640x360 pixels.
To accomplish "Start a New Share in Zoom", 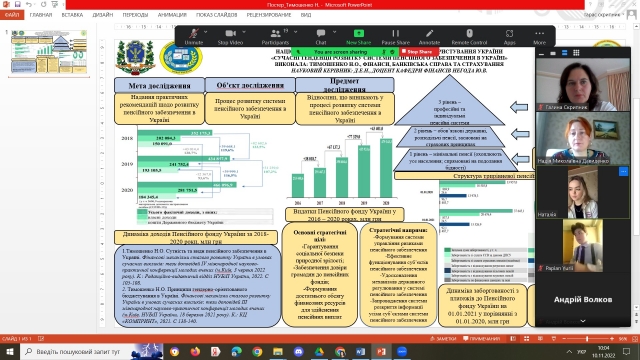I will (358, 37).
